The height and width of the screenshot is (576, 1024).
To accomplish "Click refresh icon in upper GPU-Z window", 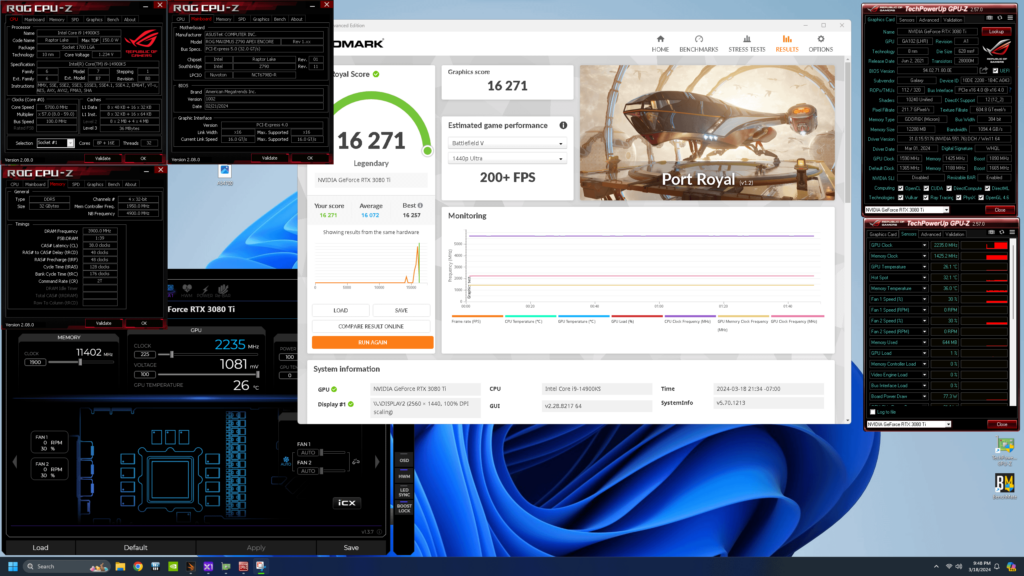I will pos(1000,18).
